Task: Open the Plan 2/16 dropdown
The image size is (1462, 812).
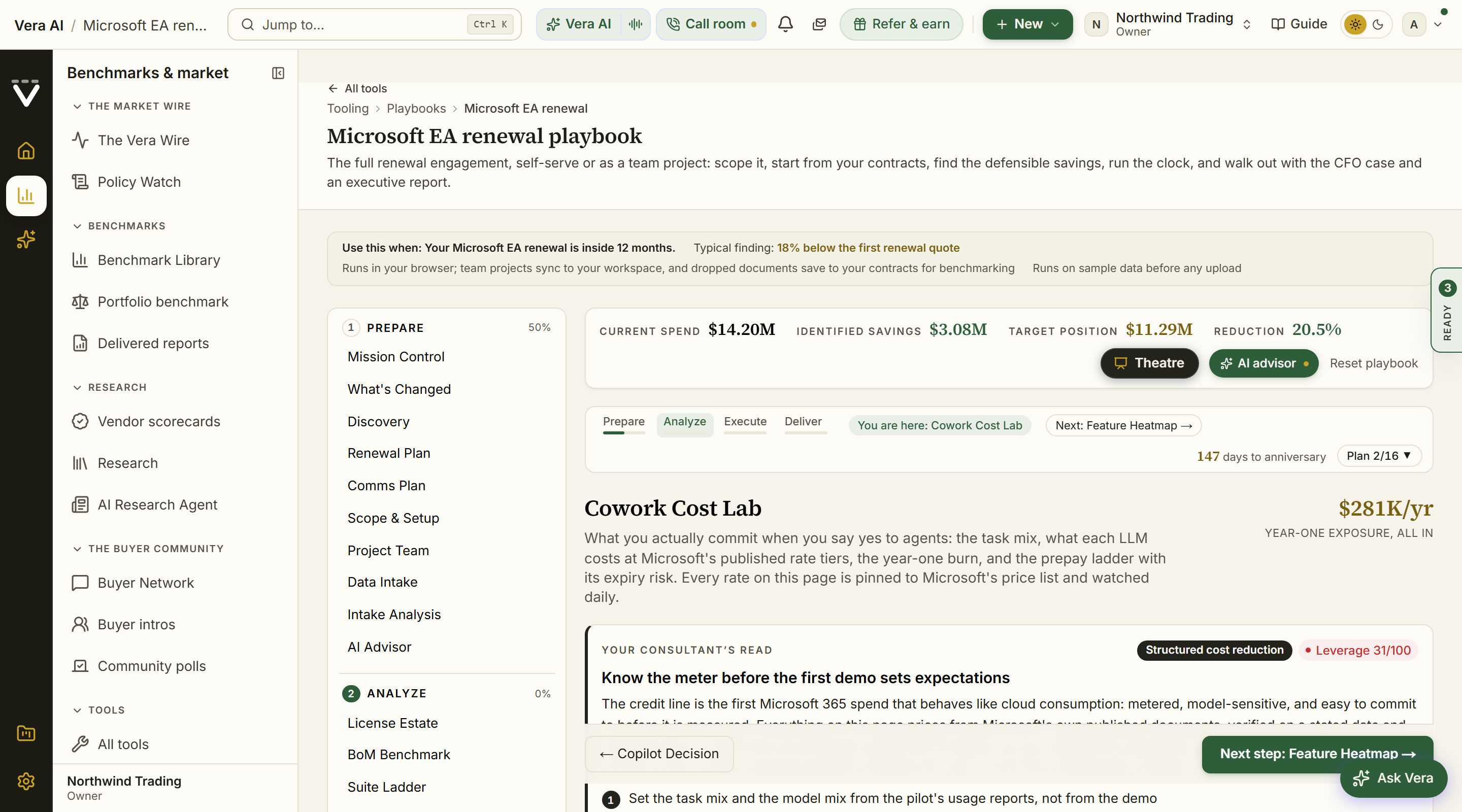Action: 1379,456
